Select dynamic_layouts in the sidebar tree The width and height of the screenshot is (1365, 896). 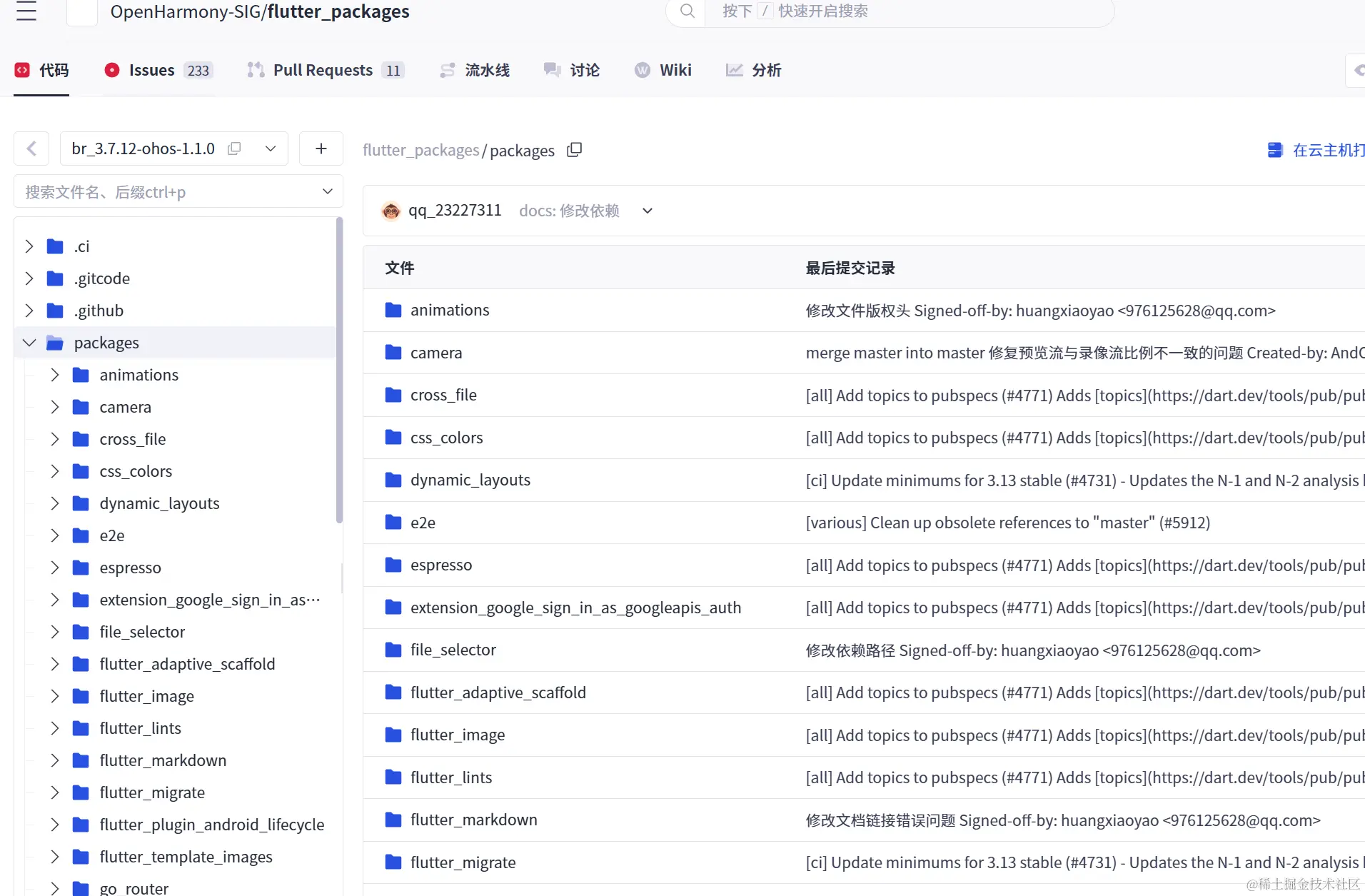click(x=159, y=503)
